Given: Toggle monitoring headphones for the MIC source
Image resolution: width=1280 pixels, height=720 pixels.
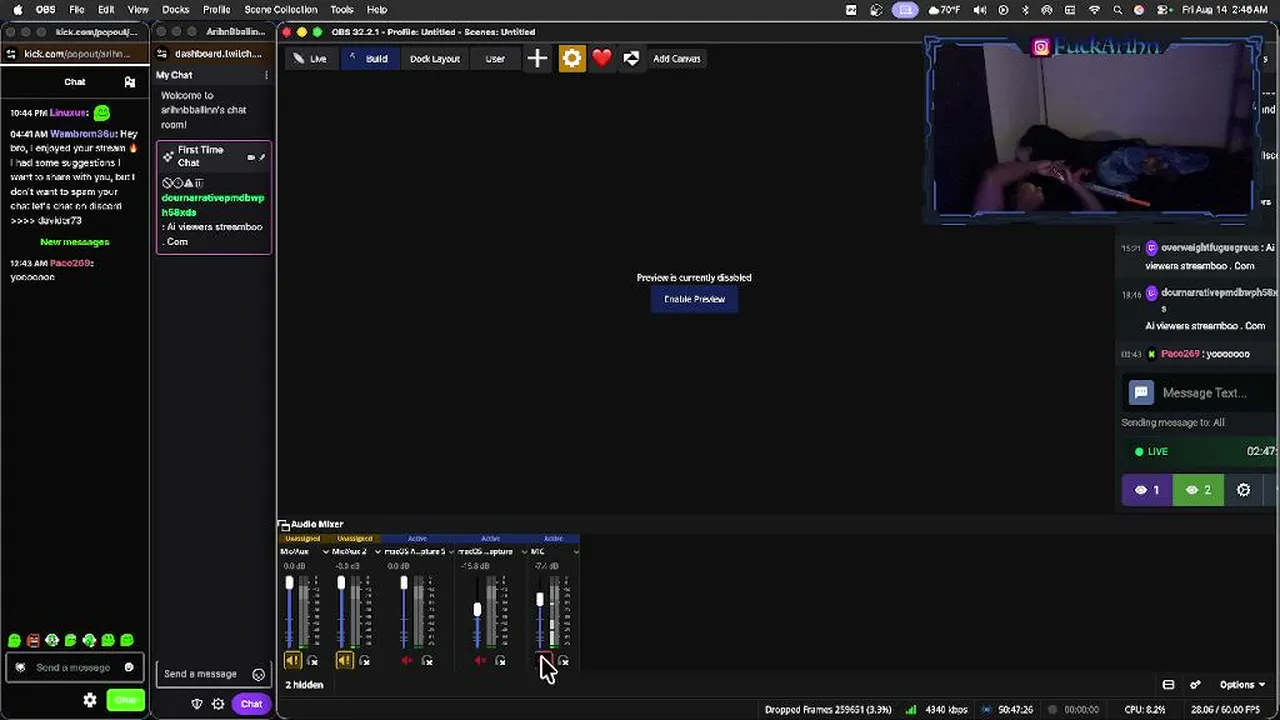Looking at the screenshot, I should pos(564,661).
